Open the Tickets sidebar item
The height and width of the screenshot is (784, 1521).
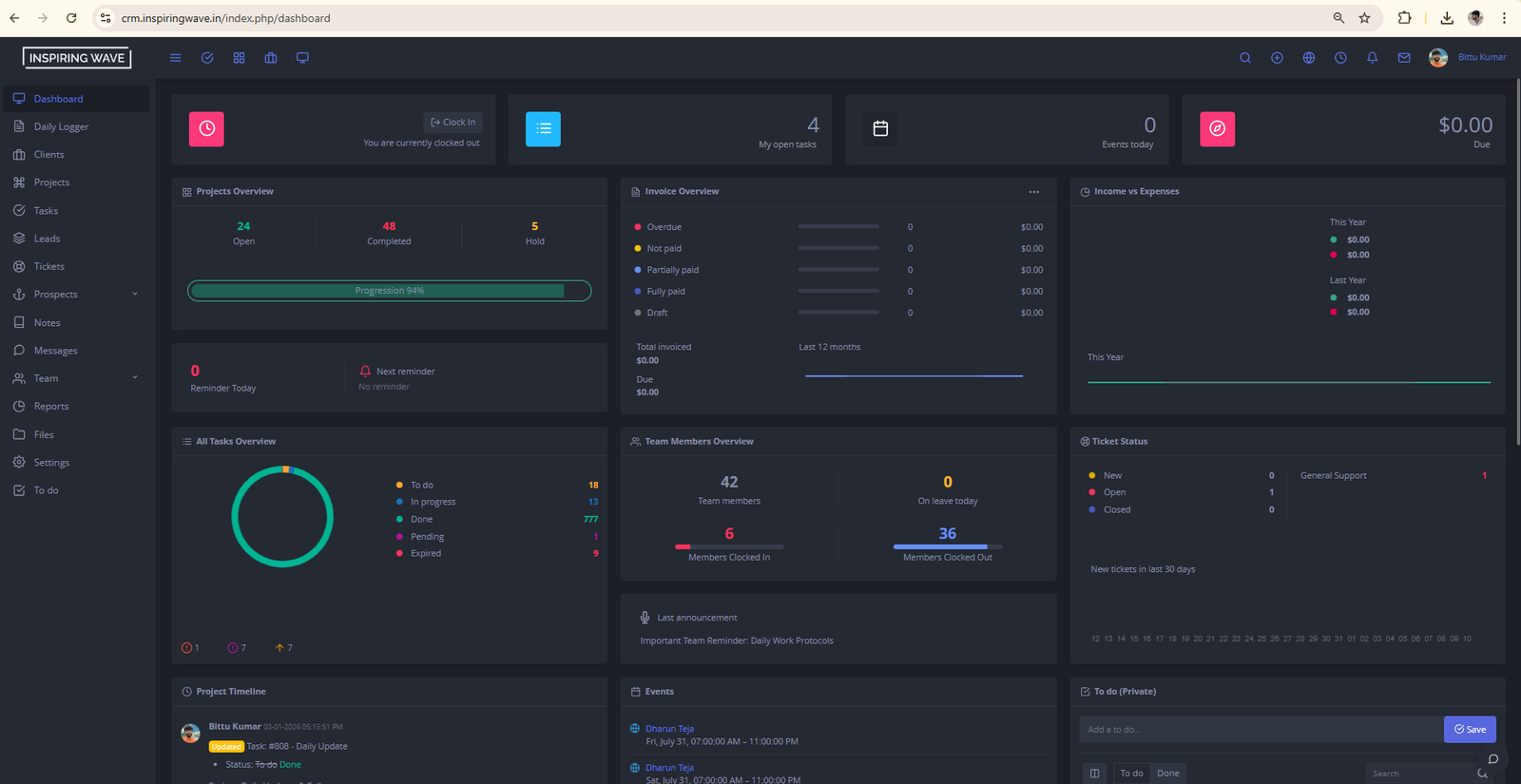pyautogui.click(x=49, y=267)
